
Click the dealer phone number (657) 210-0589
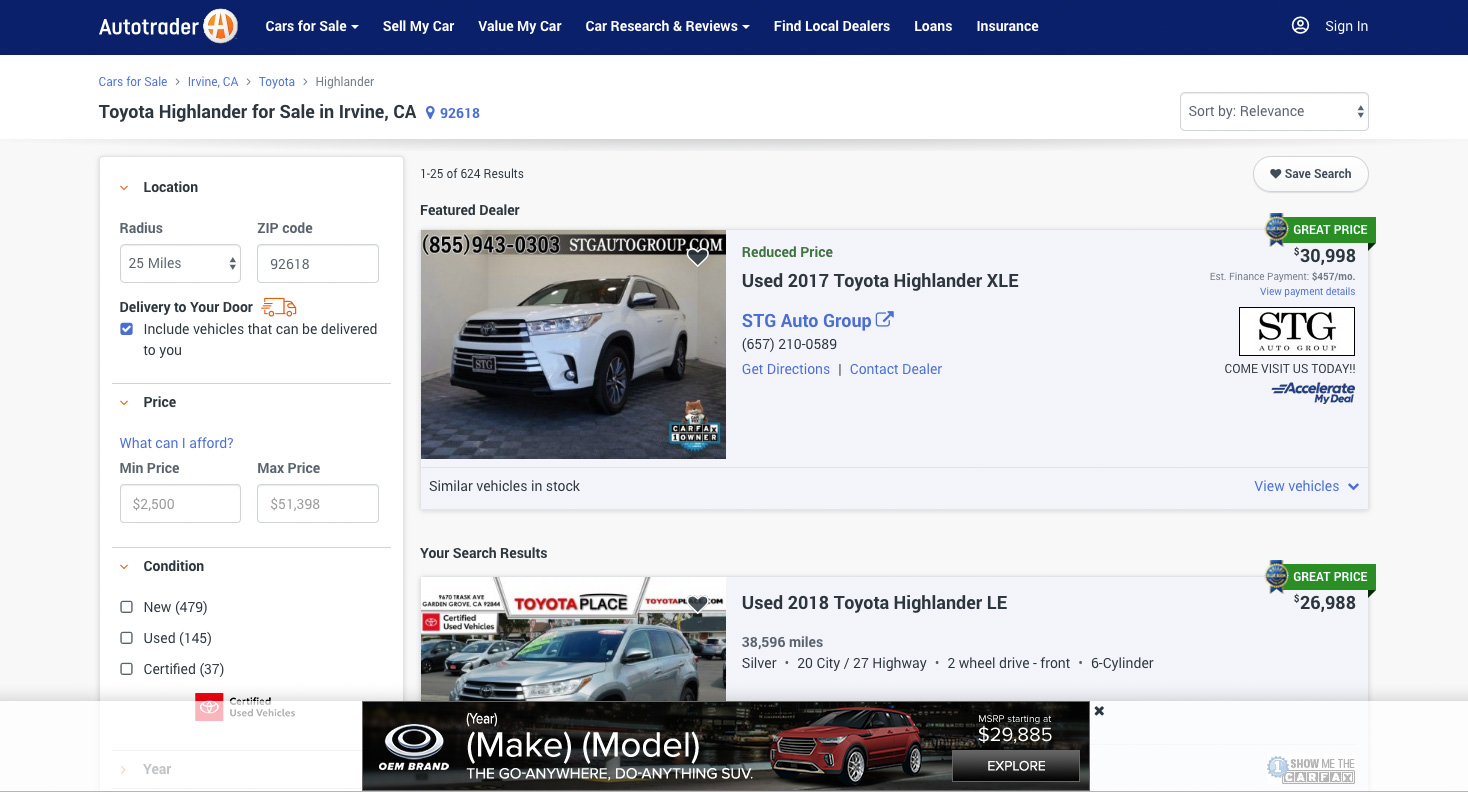tap(789, 344)
